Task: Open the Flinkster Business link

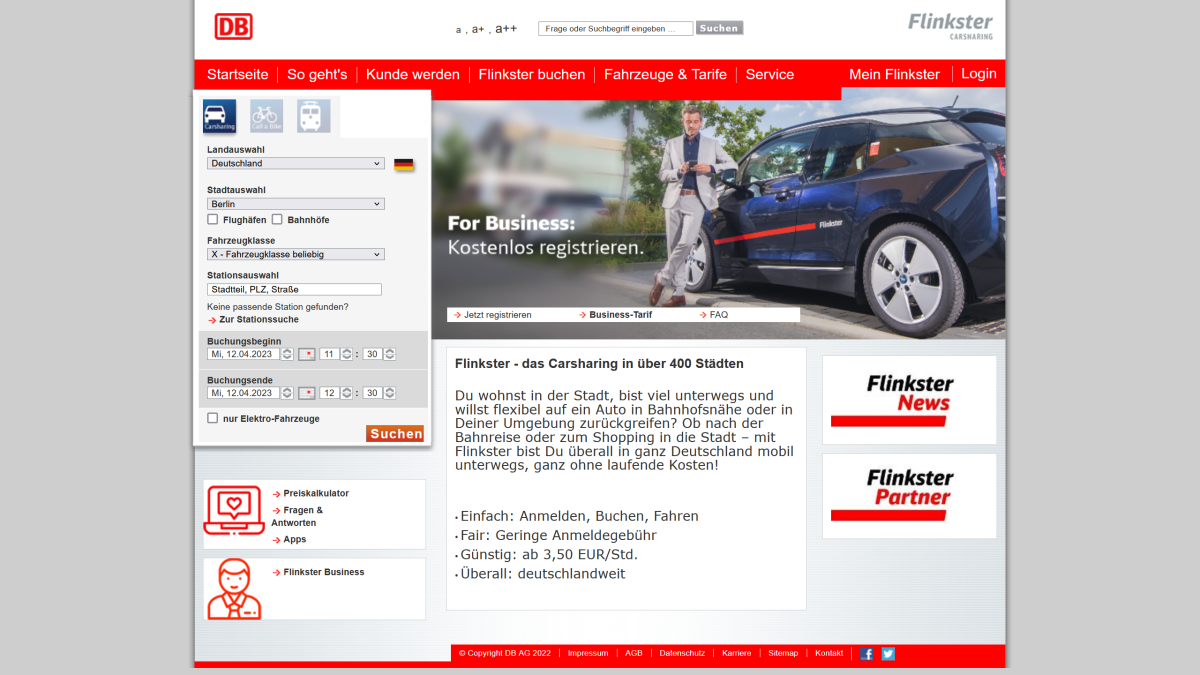Action: [x=324, y=572]
